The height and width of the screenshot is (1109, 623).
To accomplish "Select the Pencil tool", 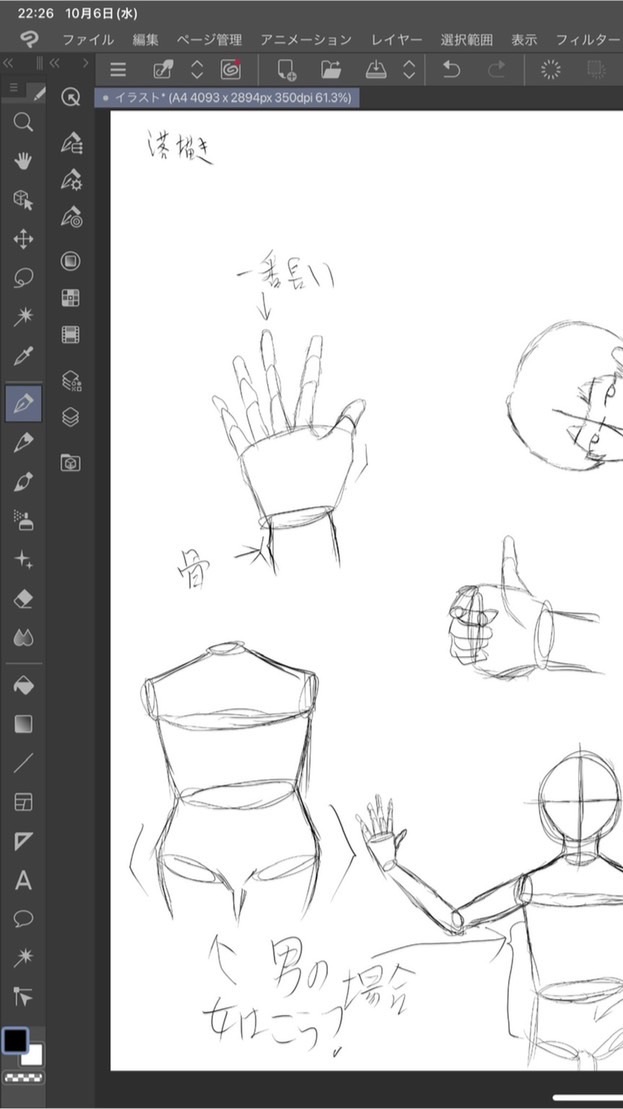I will [23, 443].
